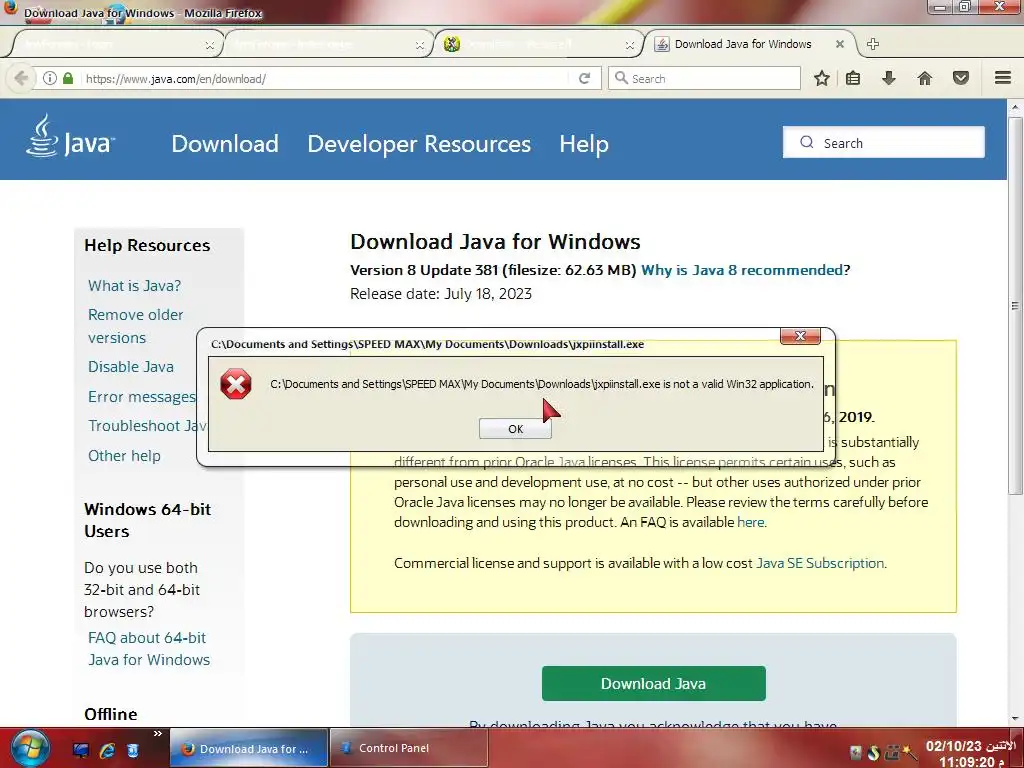Open a new Firefox tab
1024x768 pixels.
[872, 44]
